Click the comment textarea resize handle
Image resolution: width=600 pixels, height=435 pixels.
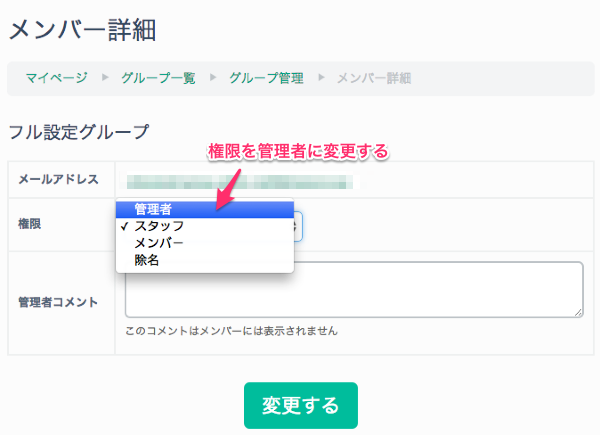pos(578,312)
